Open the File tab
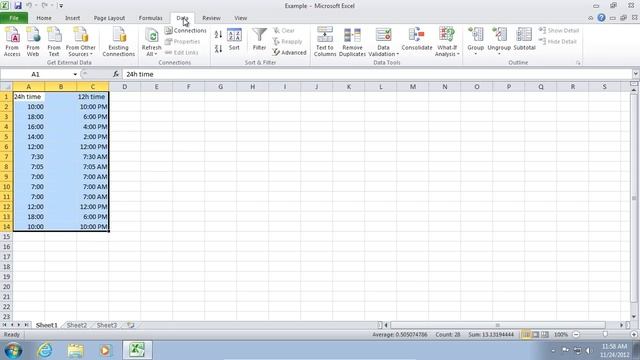This screenshot has width=640, height=360. pyautogui.click(x=14, y=18)
